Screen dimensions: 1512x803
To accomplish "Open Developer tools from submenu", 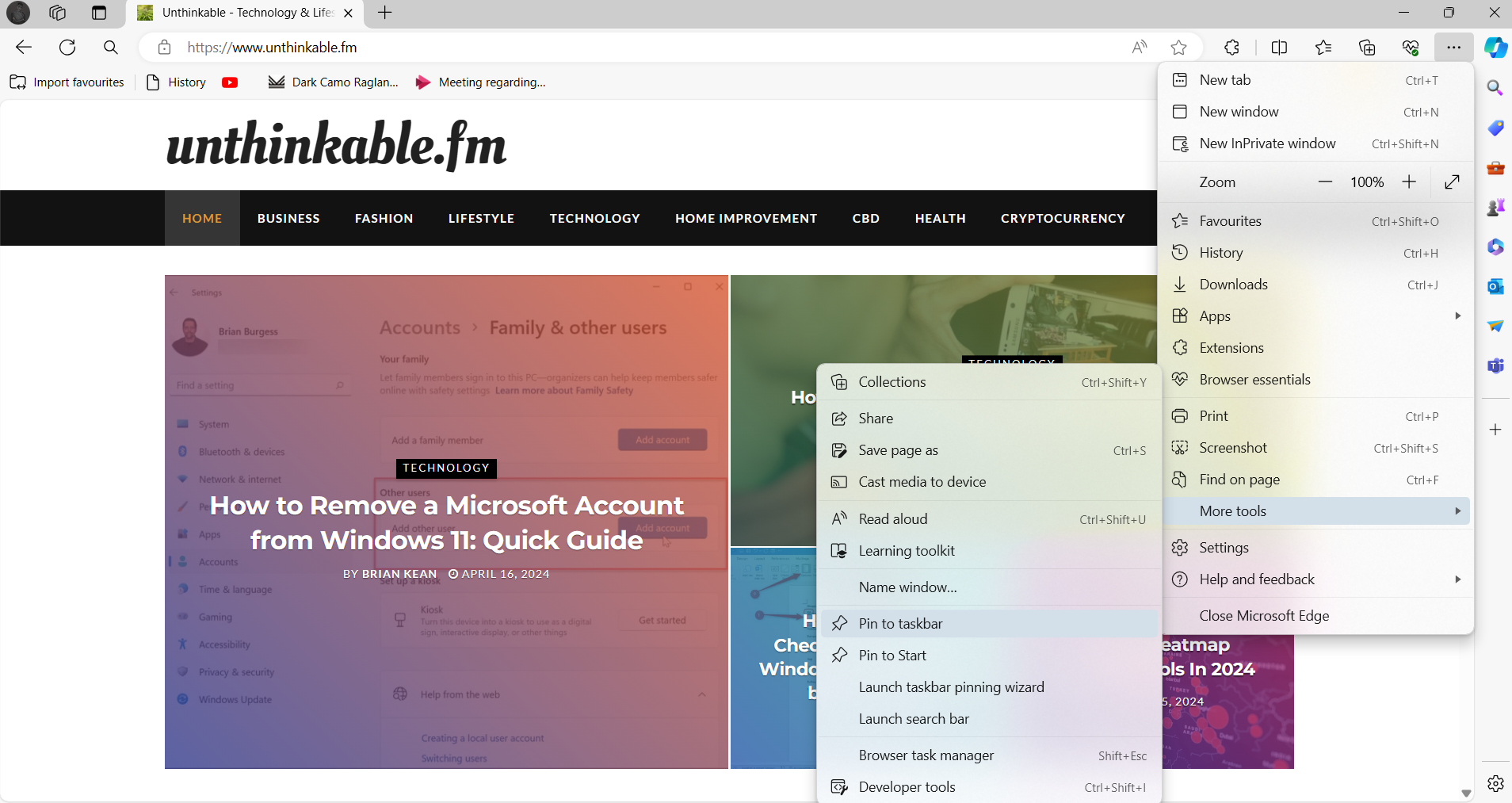I will [x=989, y=787].
